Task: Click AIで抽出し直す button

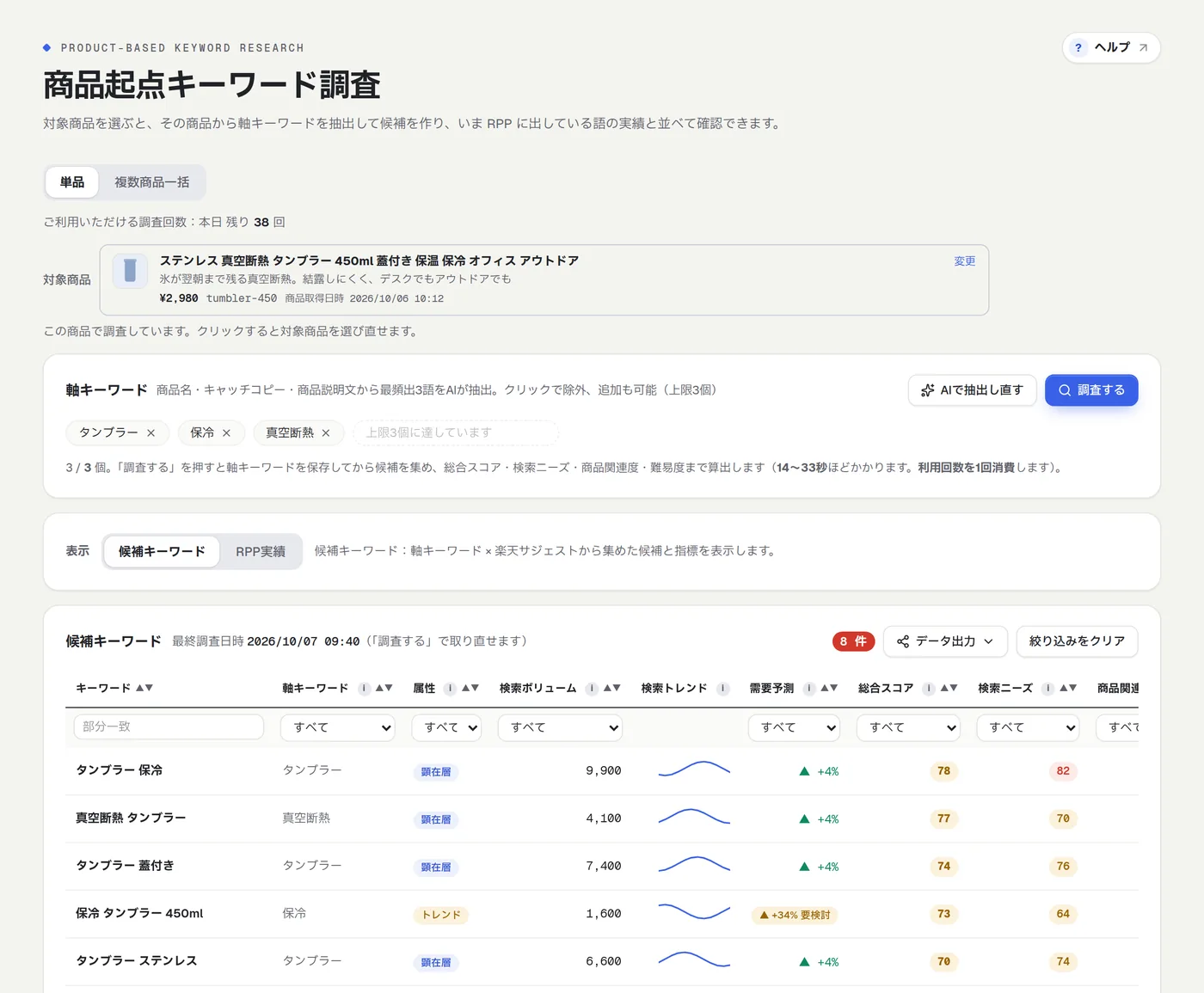Action: tap(972, 390)
